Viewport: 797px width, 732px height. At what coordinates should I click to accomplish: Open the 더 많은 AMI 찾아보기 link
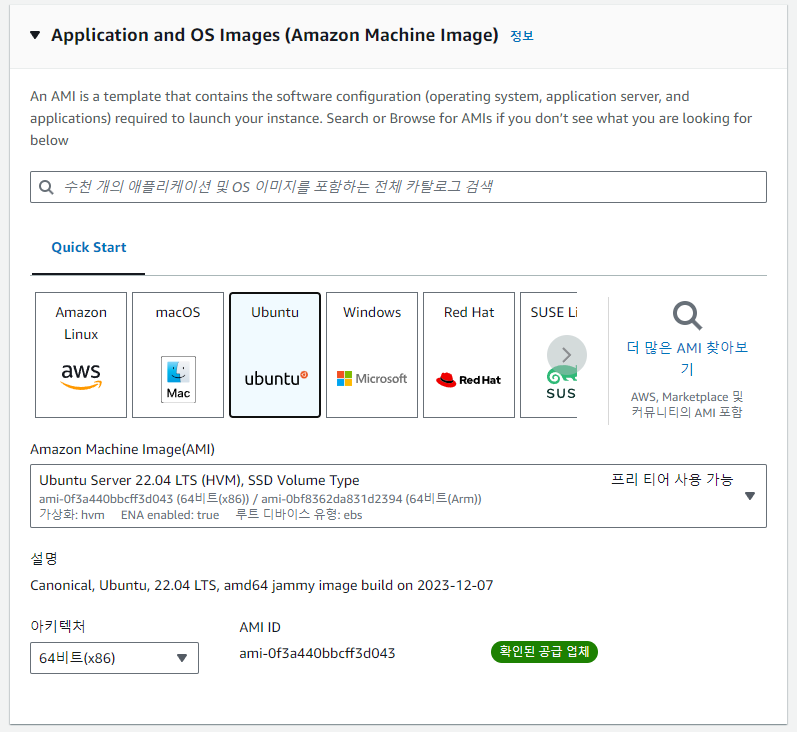point(687,358)
